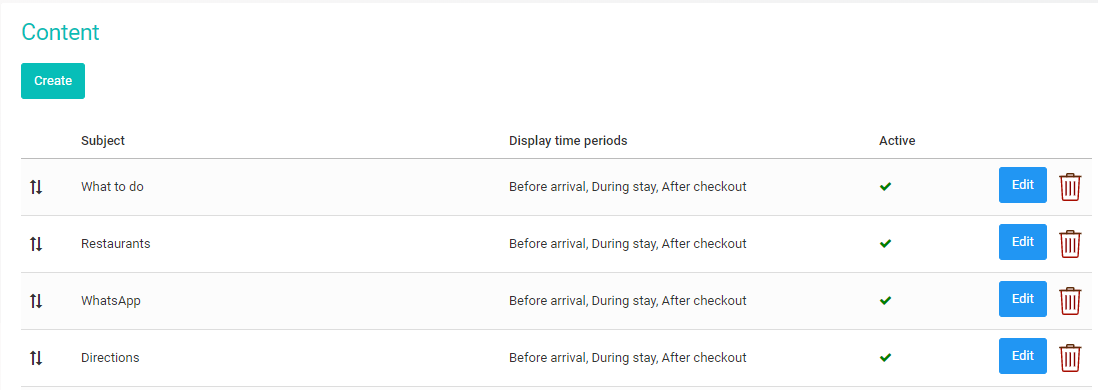Open Edit for WhatsApp entry

(1022, 299)
